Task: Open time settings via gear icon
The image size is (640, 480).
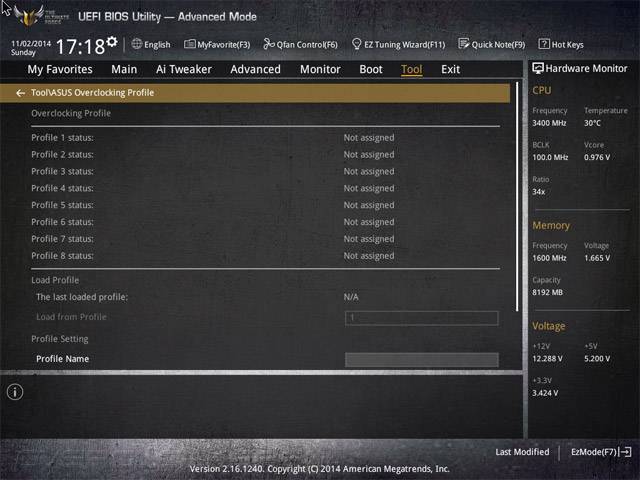Action: (x=112, y=42)
